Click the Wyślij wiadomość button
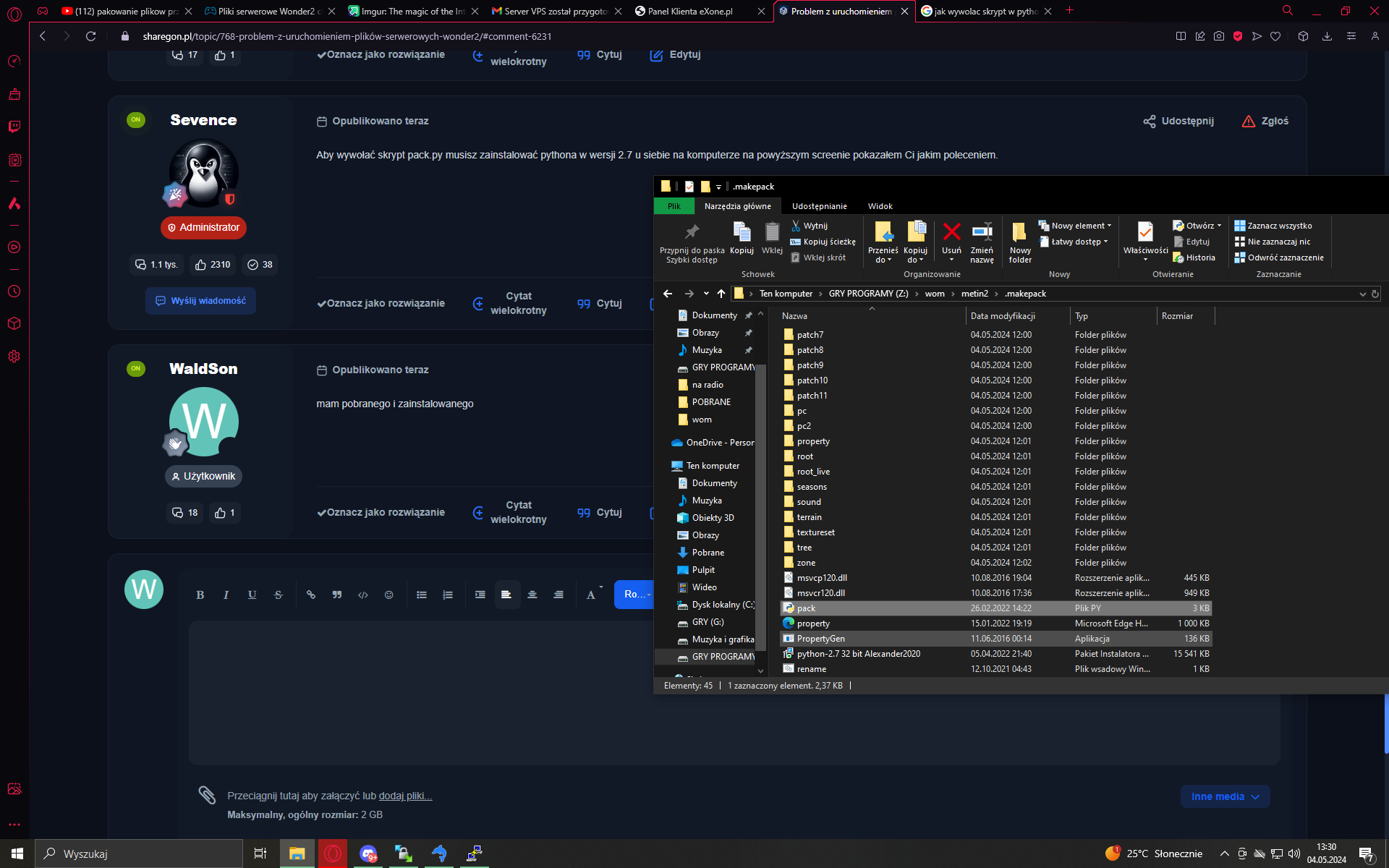The image size is (1389, 868). pyautogui.click(x=200, y=301)
